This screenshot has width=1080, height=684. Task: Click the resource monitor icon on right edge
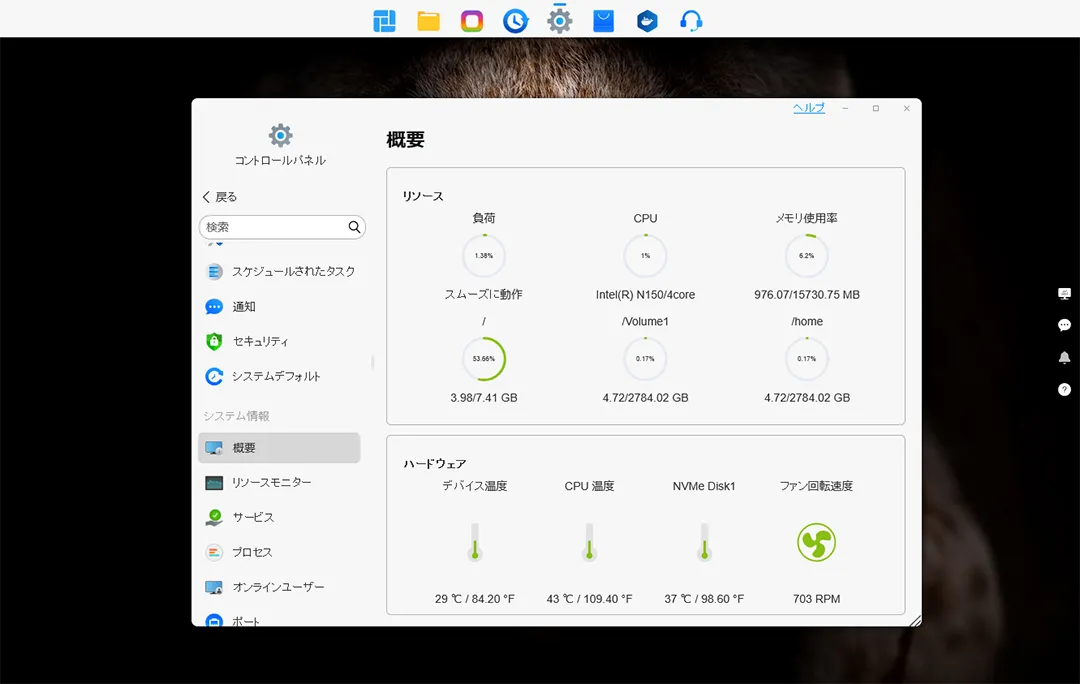1064,293
